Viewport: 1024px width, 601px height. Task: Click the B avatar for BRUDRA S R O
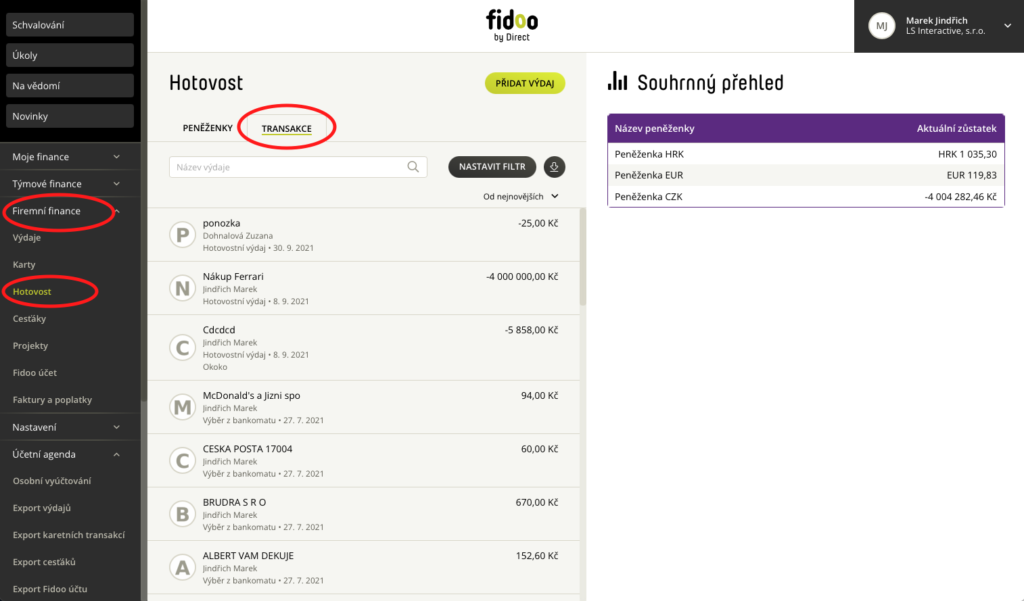[183, 514]
